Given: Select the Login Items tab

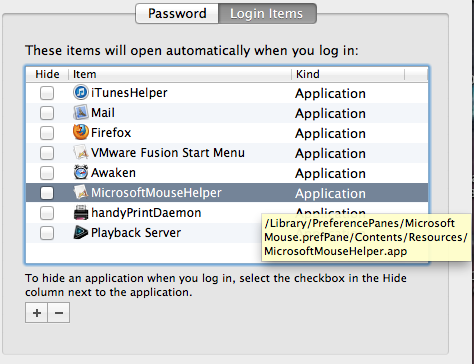Looking at the screenshot, I should pos(267,14).
